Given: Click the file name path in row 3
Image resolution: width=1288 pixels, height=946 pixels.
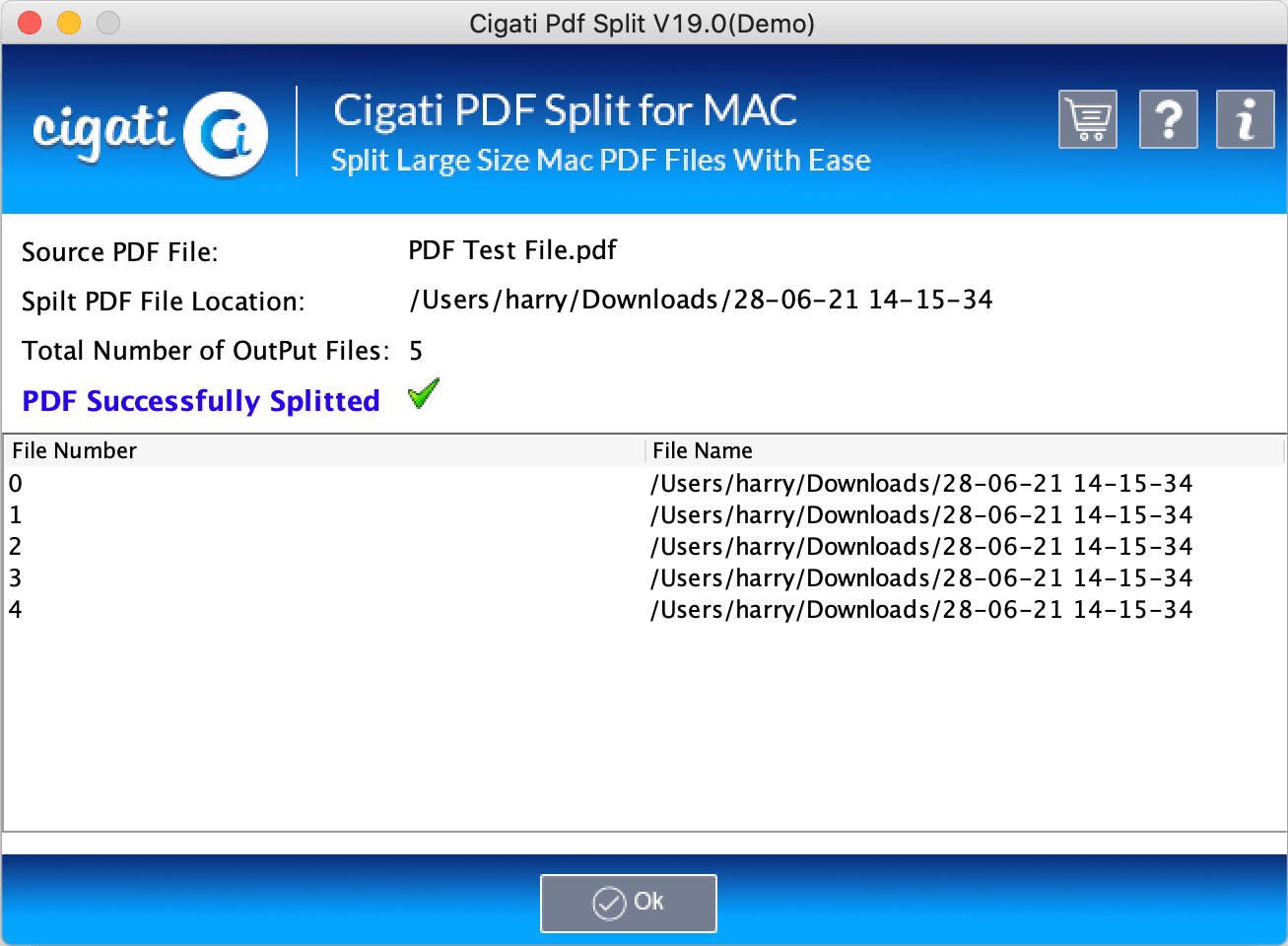Looking at the screenshot, I should pyautogui.click(x=921, y=578).
